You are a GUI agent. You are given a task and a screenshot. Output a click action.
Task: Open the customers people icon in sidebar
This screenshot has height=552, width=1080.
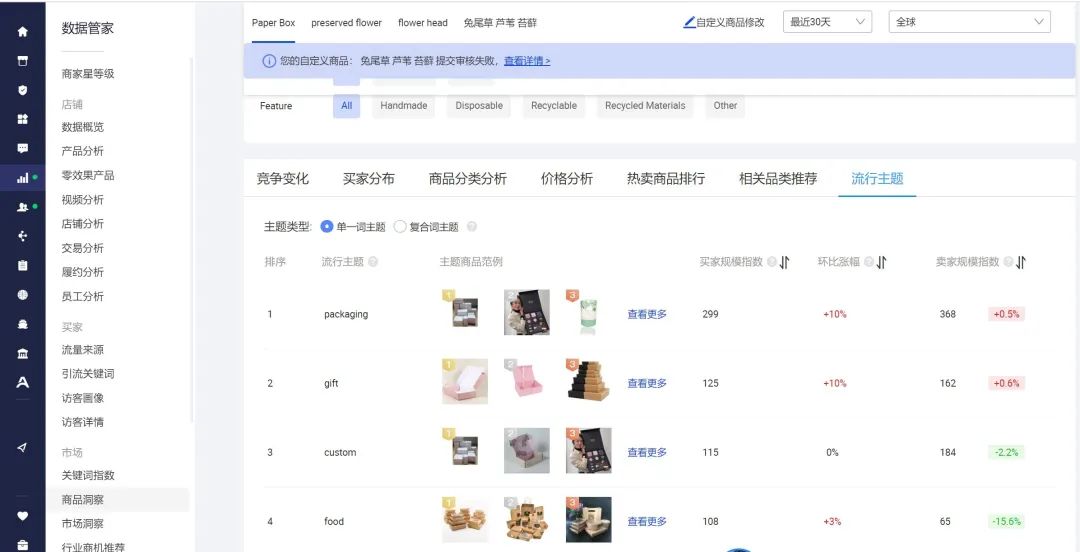23,207
